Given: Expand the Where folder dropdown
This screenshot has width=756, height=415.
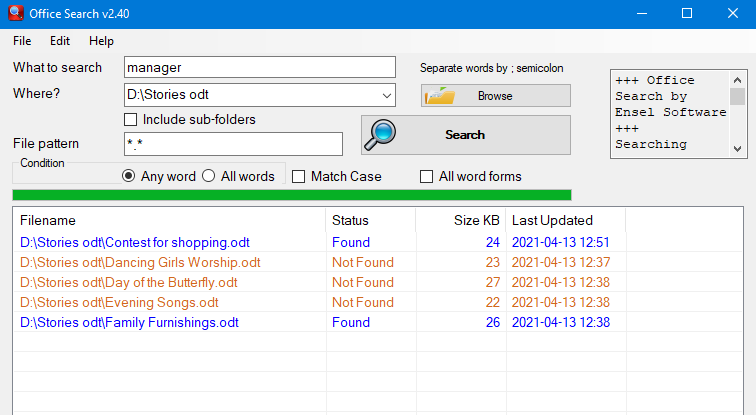Looking at the screenshot, I should pyautogui.click(x=387, y=95).
